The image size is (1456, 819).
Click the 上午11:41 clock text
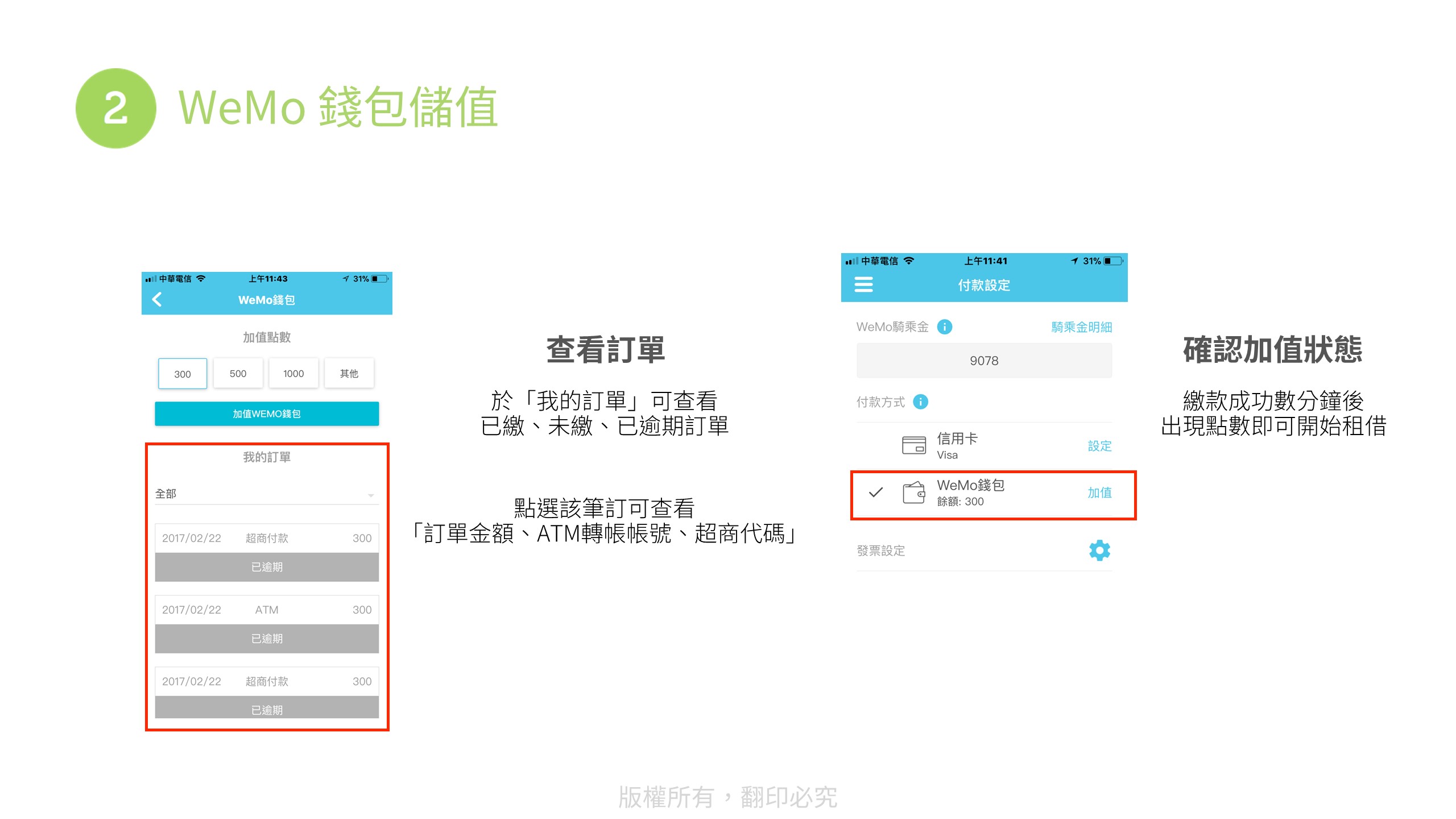point(985,261)
